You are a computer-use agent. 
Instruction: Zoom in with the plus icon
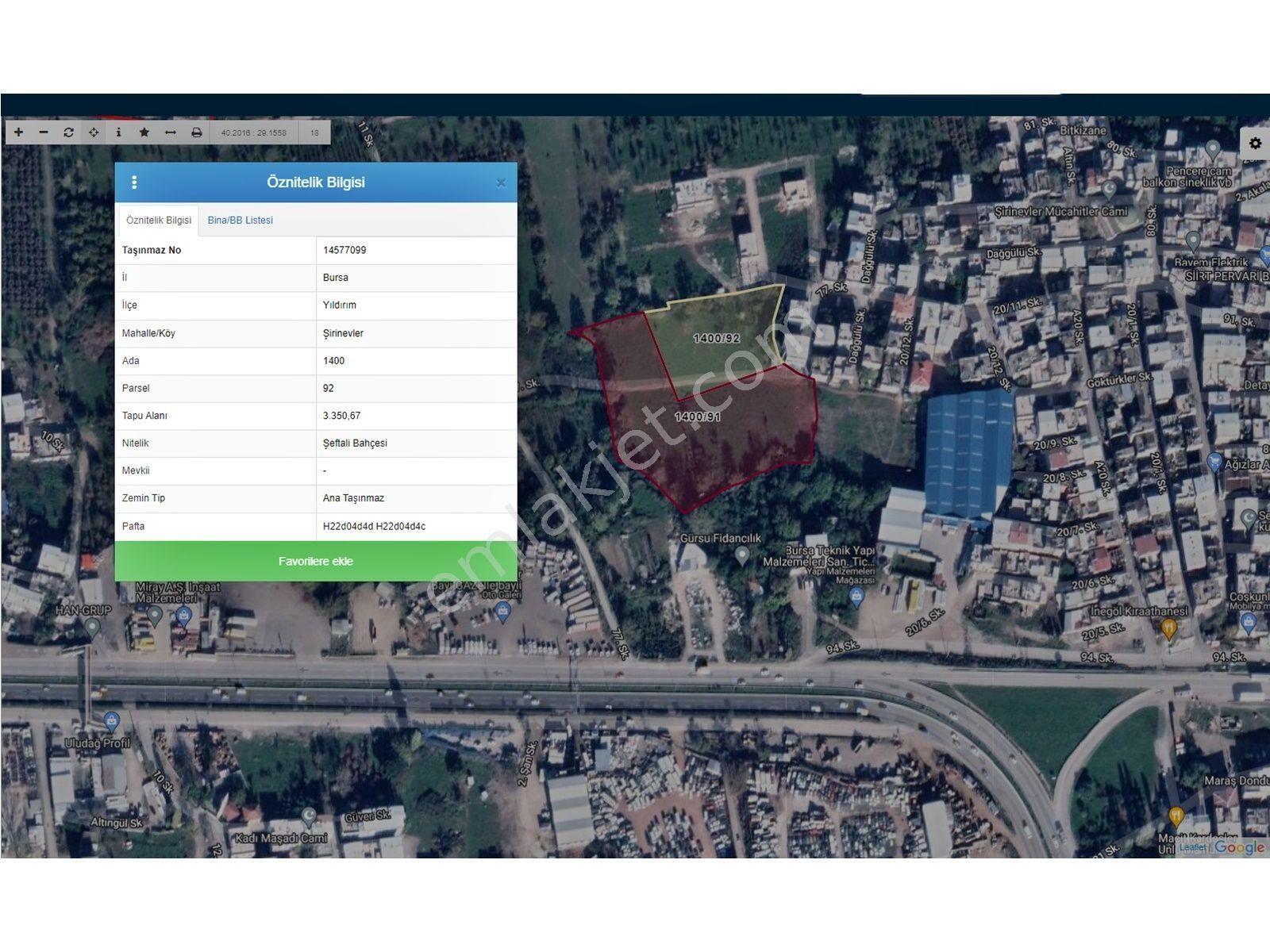[x=19, y=132]
